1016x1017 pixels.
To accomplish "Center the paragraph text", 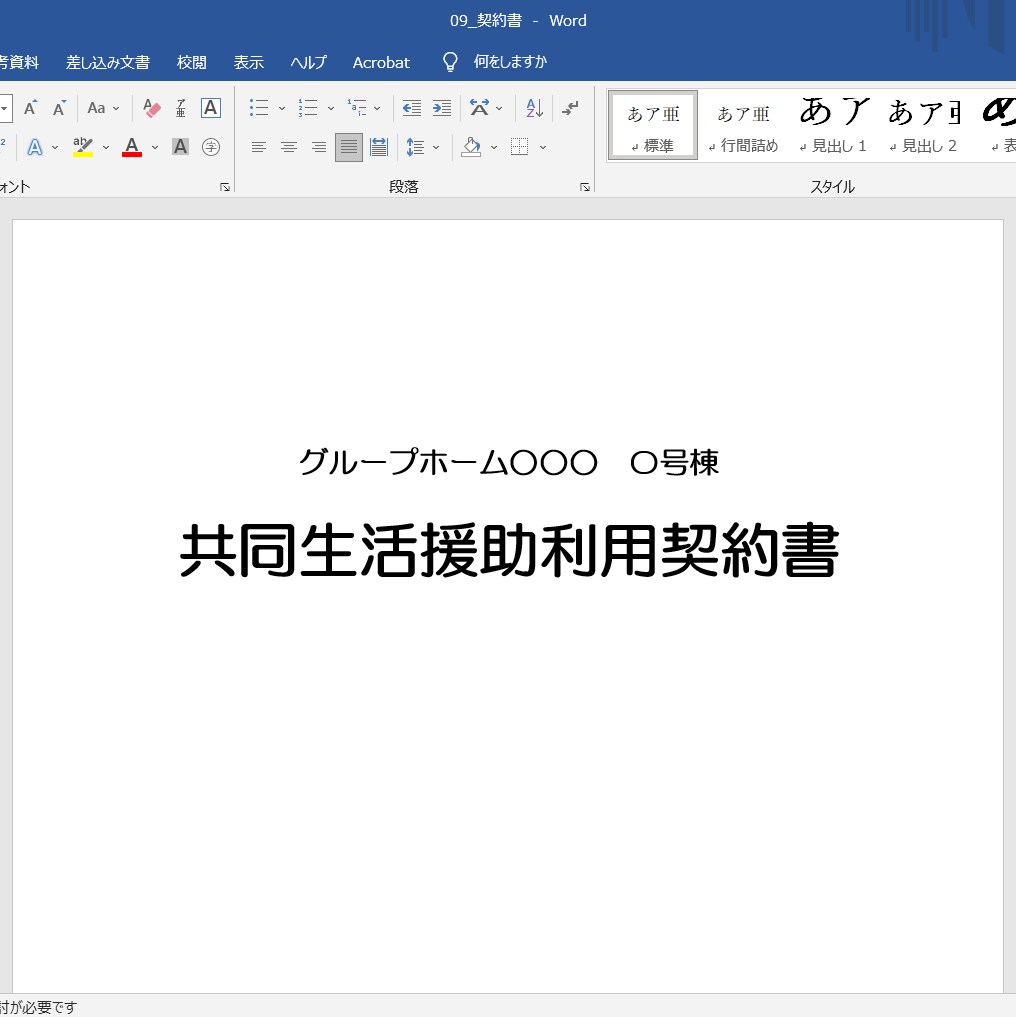I will tap(289, 147).
